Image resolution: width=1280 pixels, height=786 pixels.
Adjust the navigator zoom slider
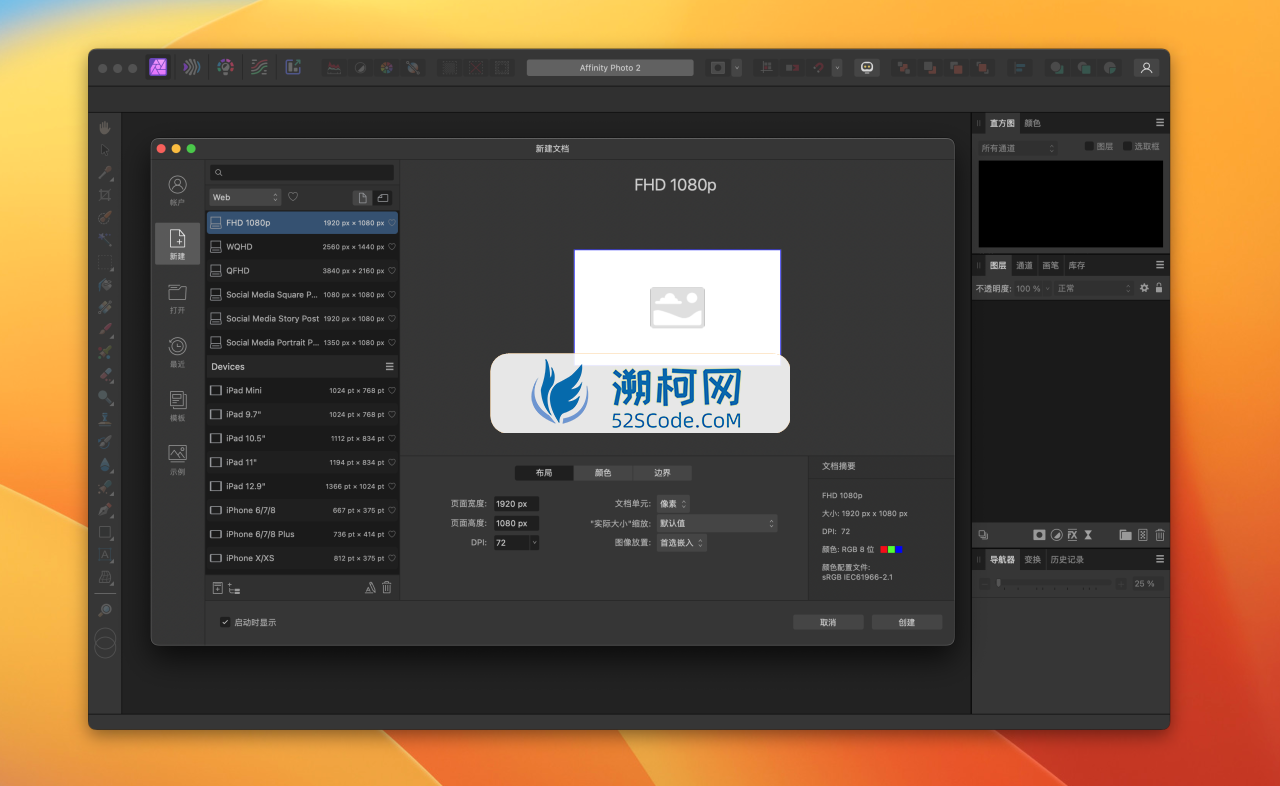click(1053, 583)
